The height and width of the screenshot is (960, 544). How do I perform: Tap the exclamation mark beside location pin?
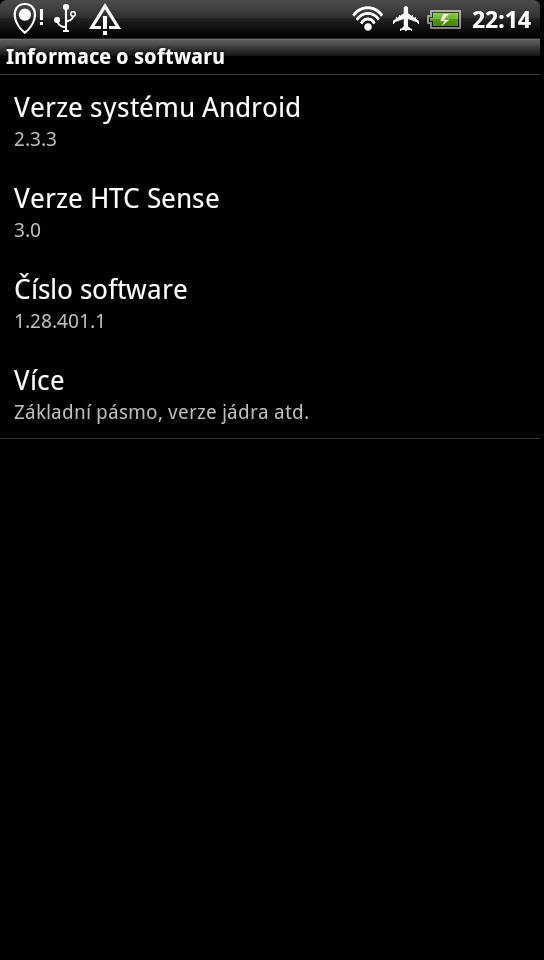coord(41,17)
